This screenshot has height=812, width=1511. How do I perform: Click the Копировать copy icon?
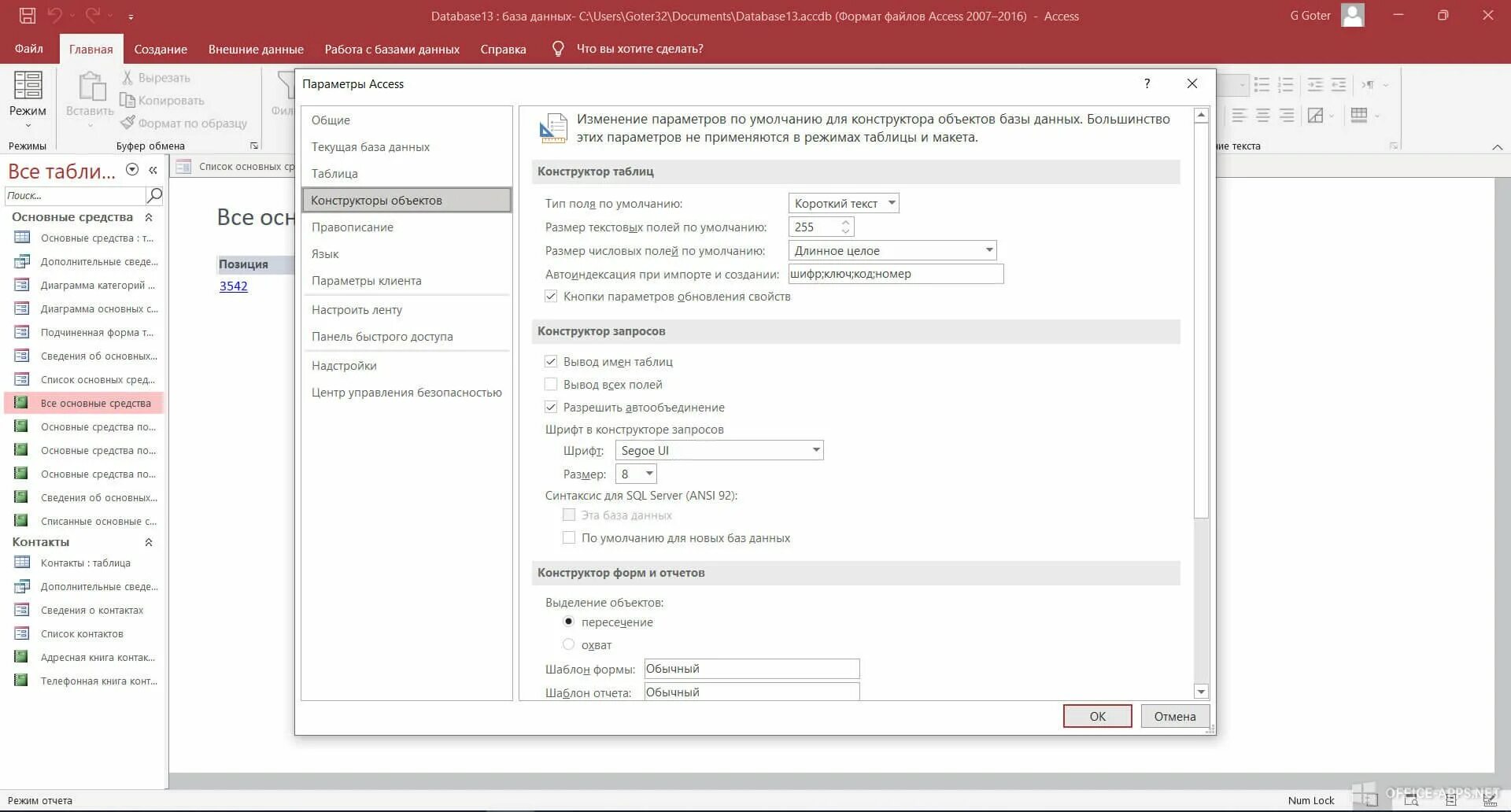tap(127, 100)
